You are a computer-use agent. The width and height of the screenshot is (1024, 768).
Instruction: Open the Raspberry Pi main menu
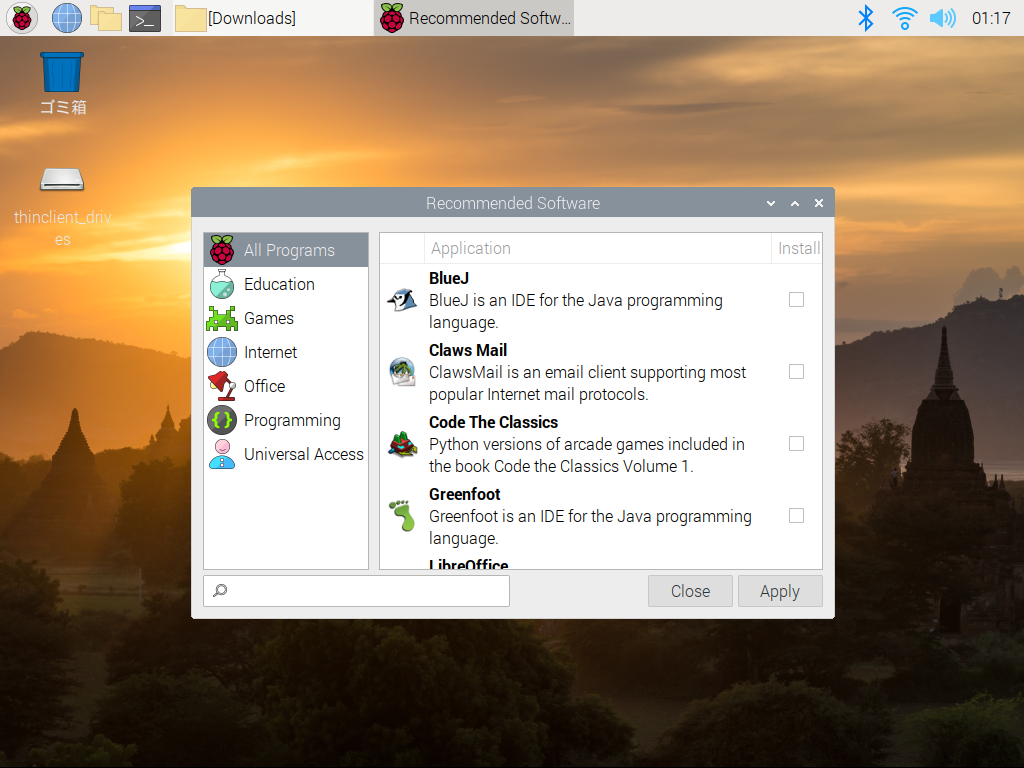click(22, 18)
